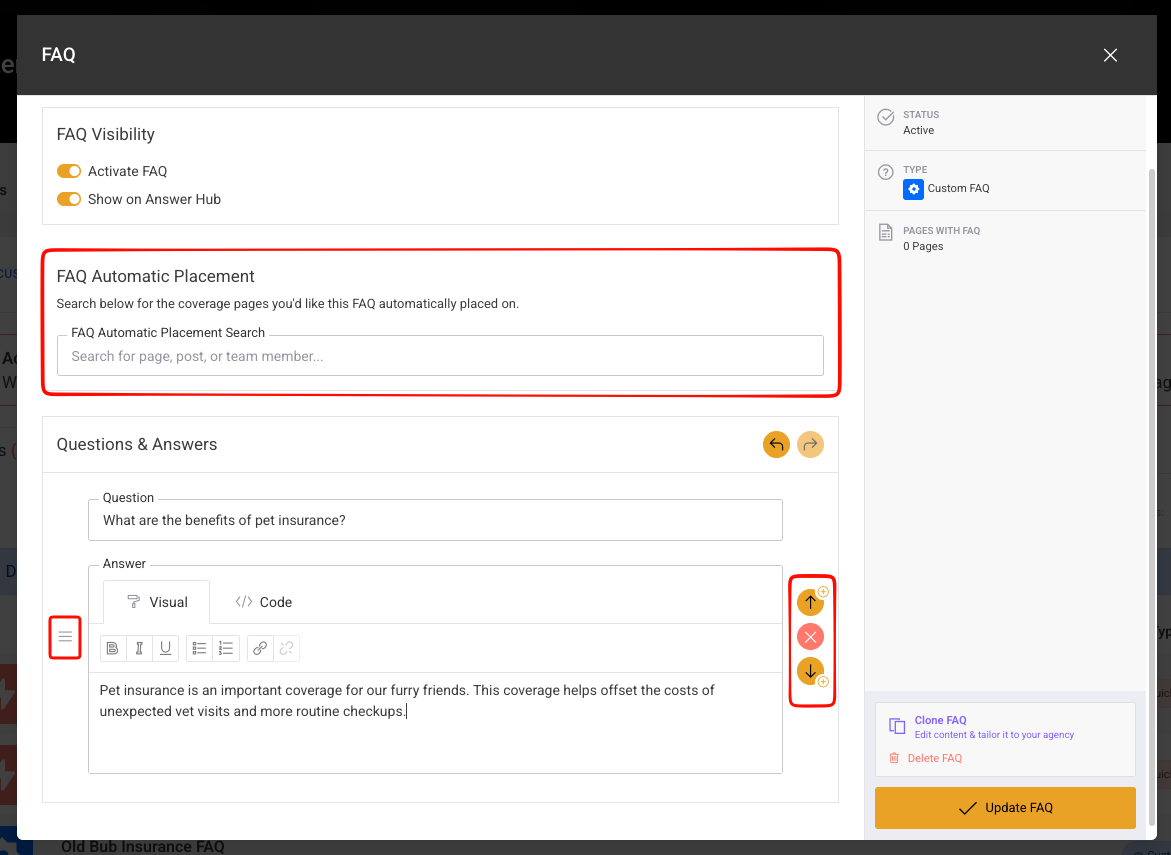Viewport: 1171px width, 855px height.
Task: Click the undo arrow in Questions & Answers
Action: [776, 444]
